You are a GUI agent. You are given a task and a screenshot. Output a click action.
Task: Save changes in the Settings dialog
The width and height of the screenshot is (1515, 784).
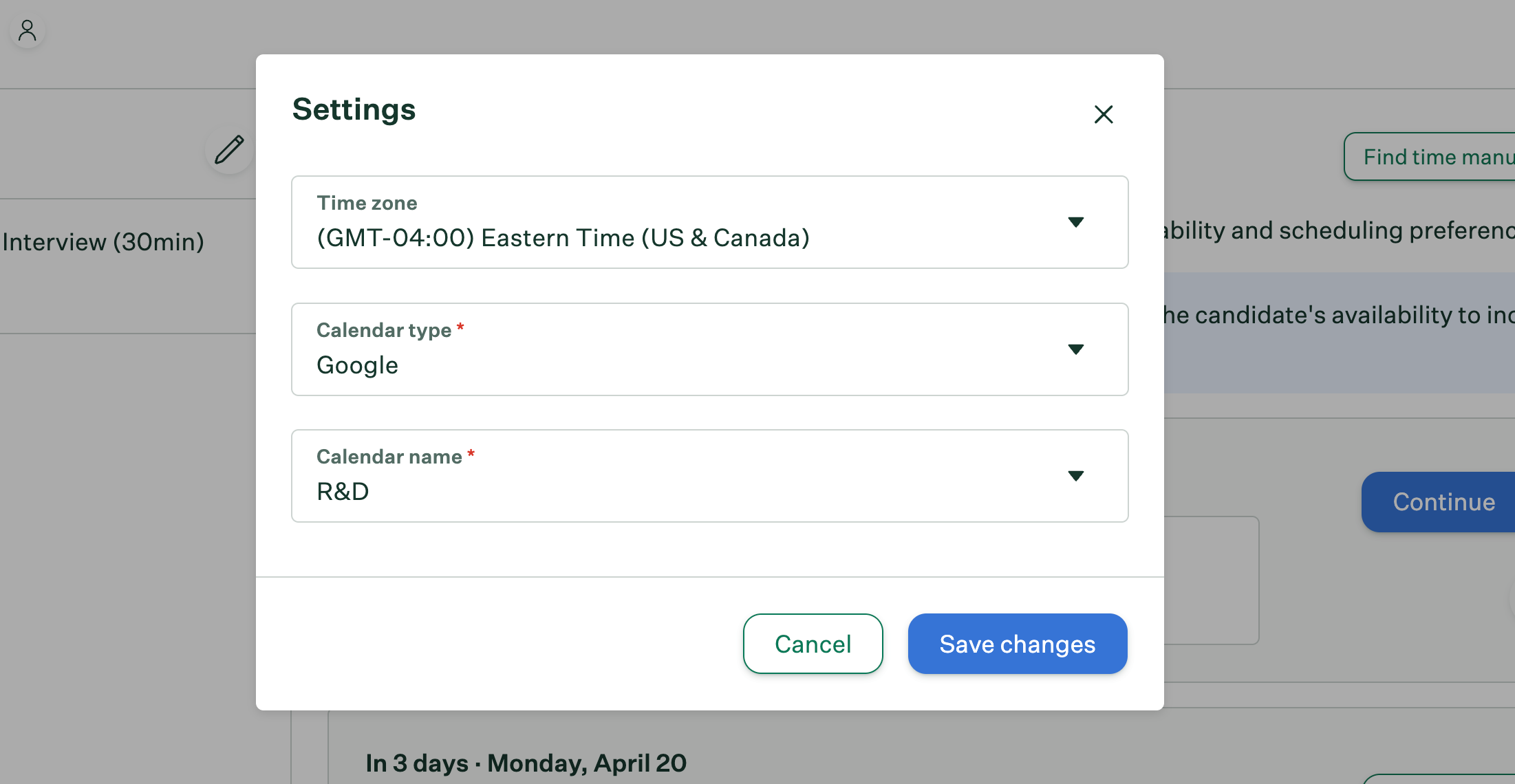click(1017, 644)
